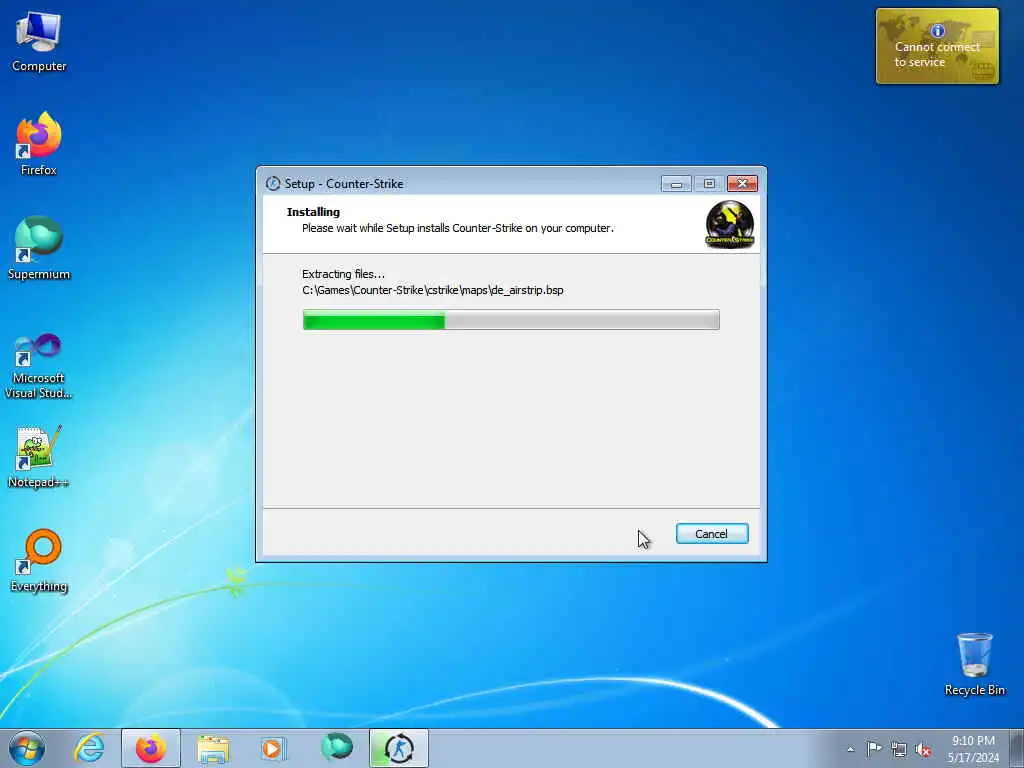The width and height of the screenshot is (1024, 768).
Task: Open Internet Explorer from the taskbar
Action: click(x=89, y=748)
